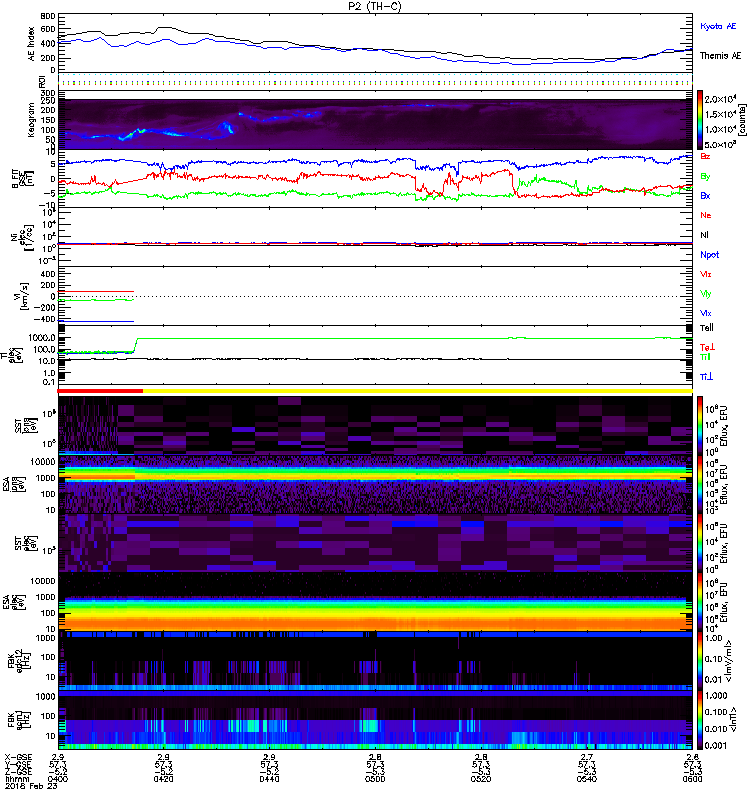Viewport: 750px width, 800px height.
Task: Click the FBK edc12 mV/m color bar
Action: tap(700, 661)
